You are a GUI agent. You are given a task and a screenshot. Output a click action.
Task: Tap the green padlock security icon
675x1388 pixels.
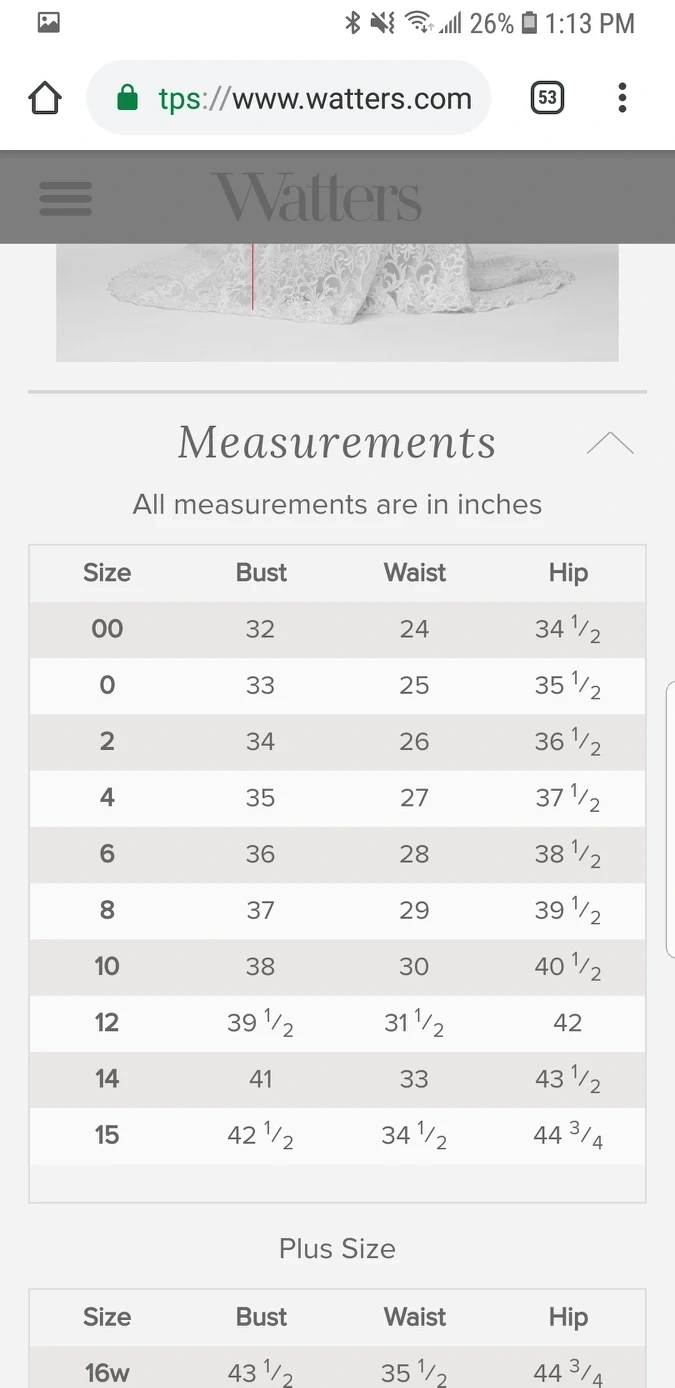[127, 98]
